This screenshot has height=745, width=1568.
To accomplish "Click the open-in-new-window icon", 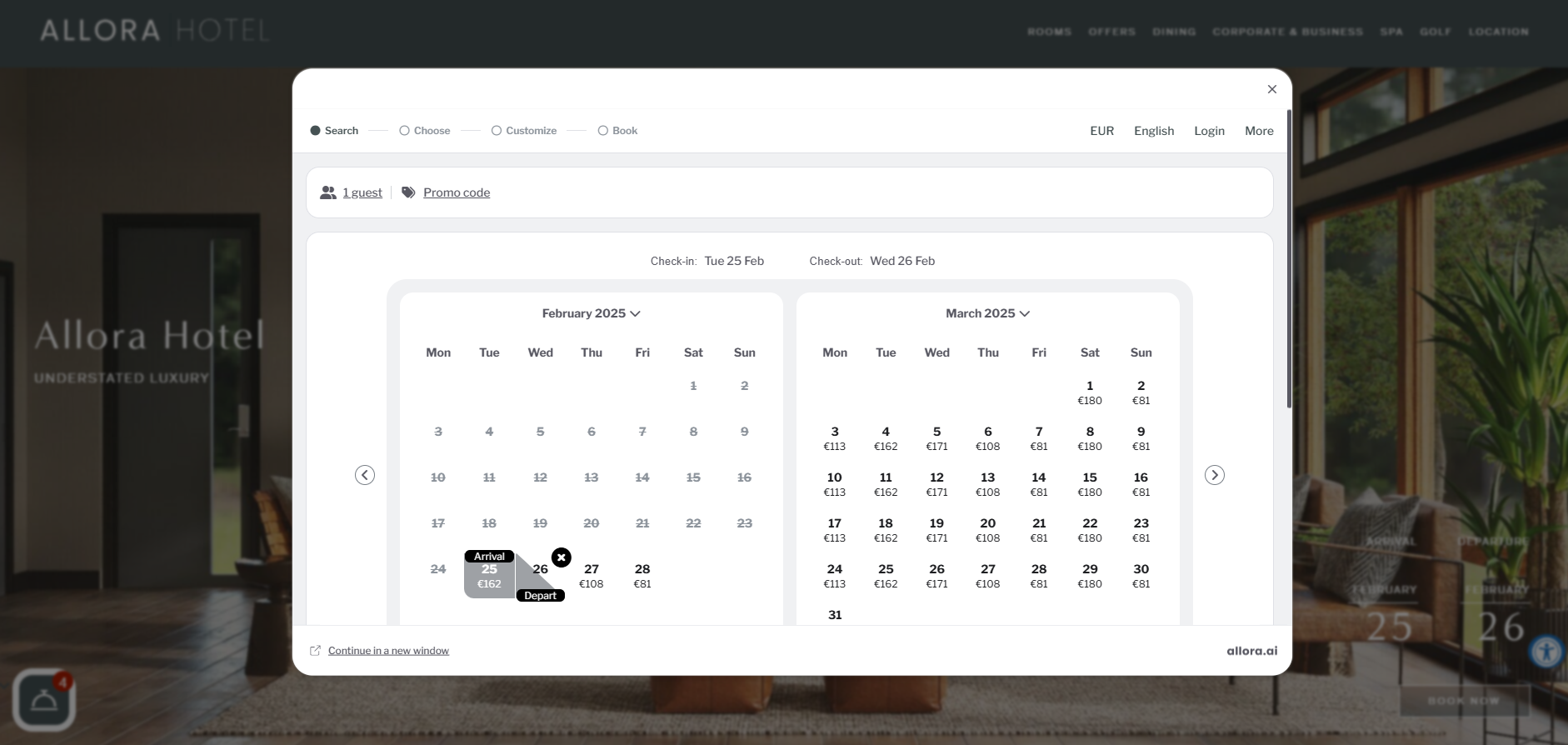I will point(316,651).
